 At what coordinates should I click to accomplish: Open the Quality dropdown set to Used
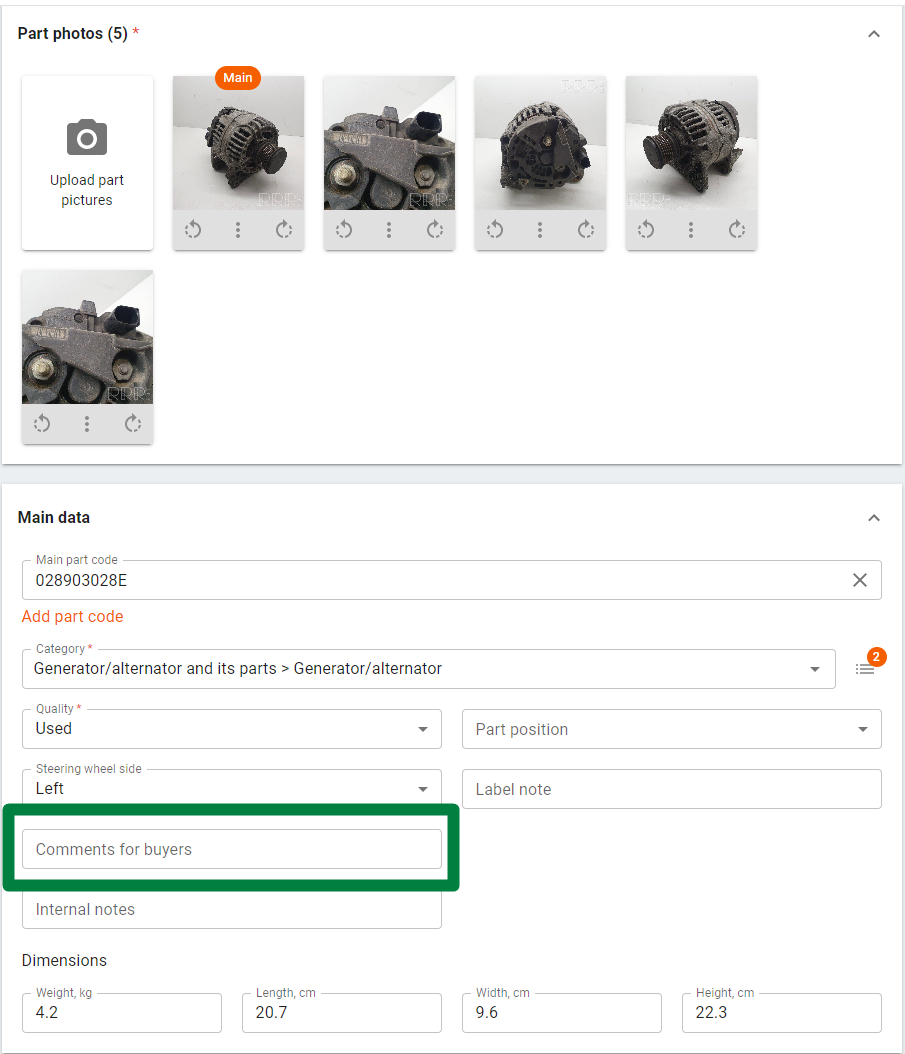point(422,729)
